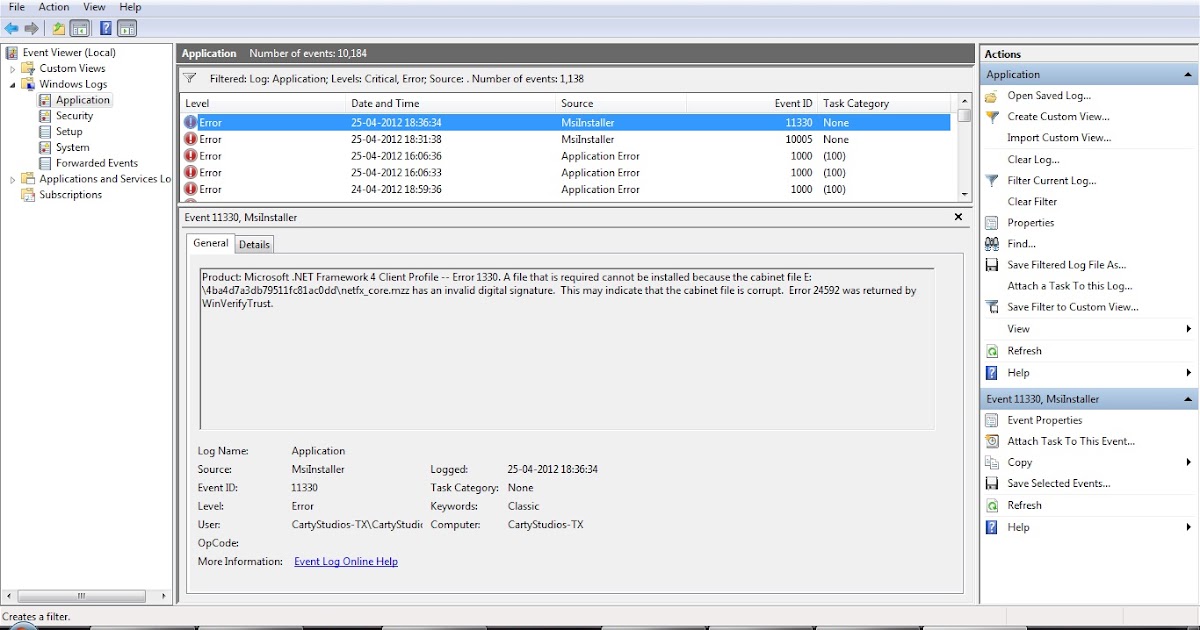Screen dimensions: 1200x630
Task: Click the filter funnel icon above event list
Action: pyautogui.click(x=190, y=78)
